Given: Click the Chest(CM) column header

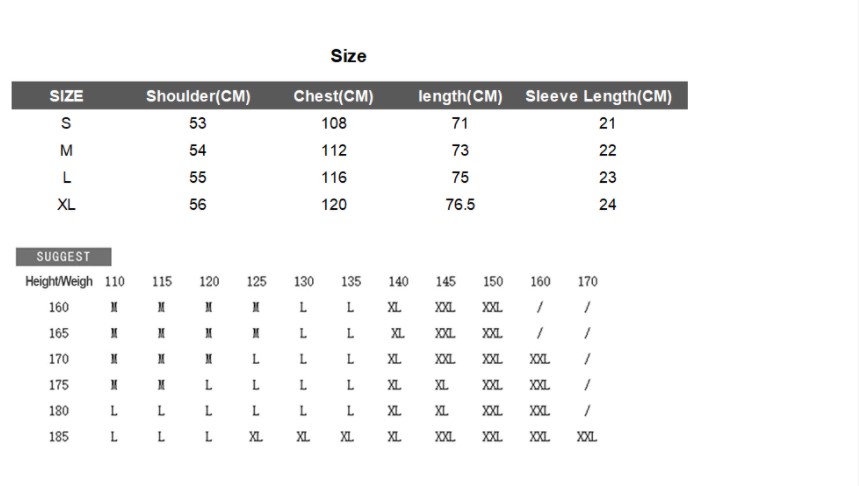Looking at the screenshot, I should click(333, 96).
